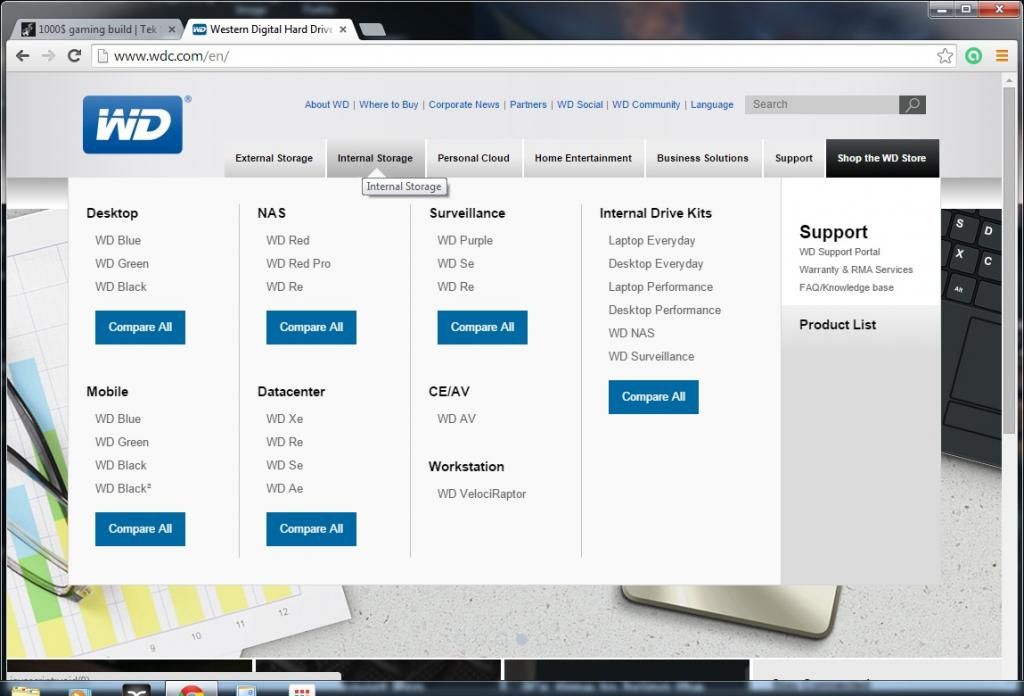Open a new browser tab
This screenshot has width=1024, height=696.
point(372,29)
